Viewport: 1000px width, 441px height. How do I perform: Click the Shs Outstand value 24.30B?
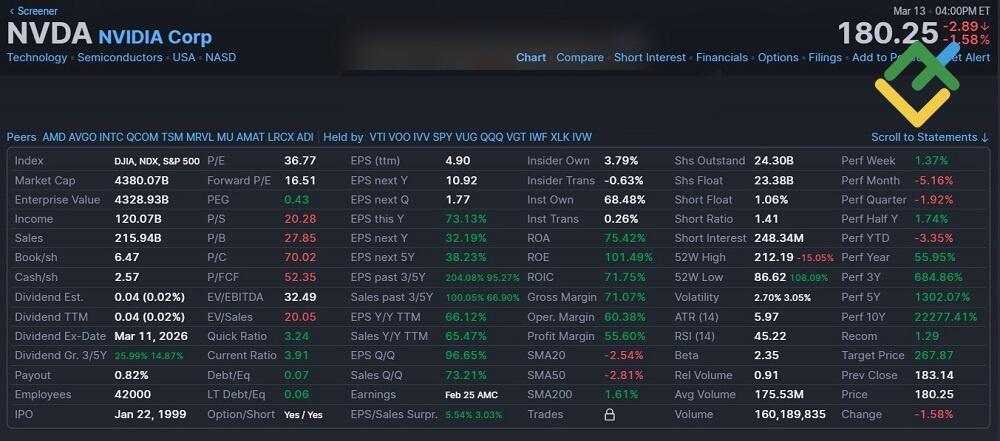click(x=774, y=161)
